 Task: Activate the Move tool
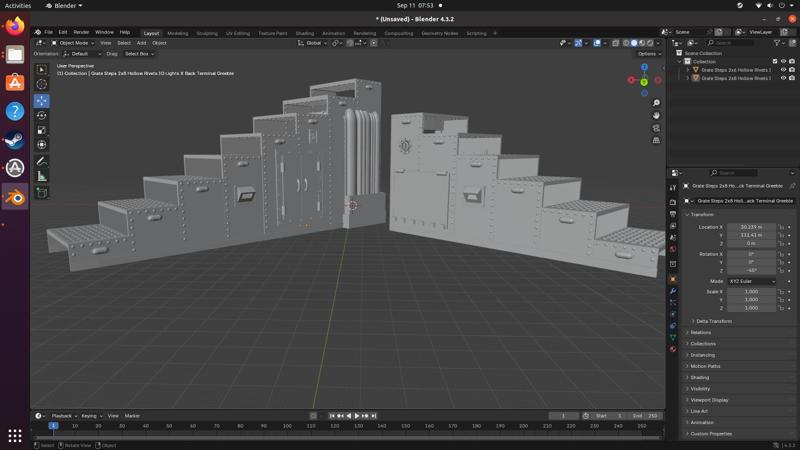pyautogui.click(x=42, y=101)
